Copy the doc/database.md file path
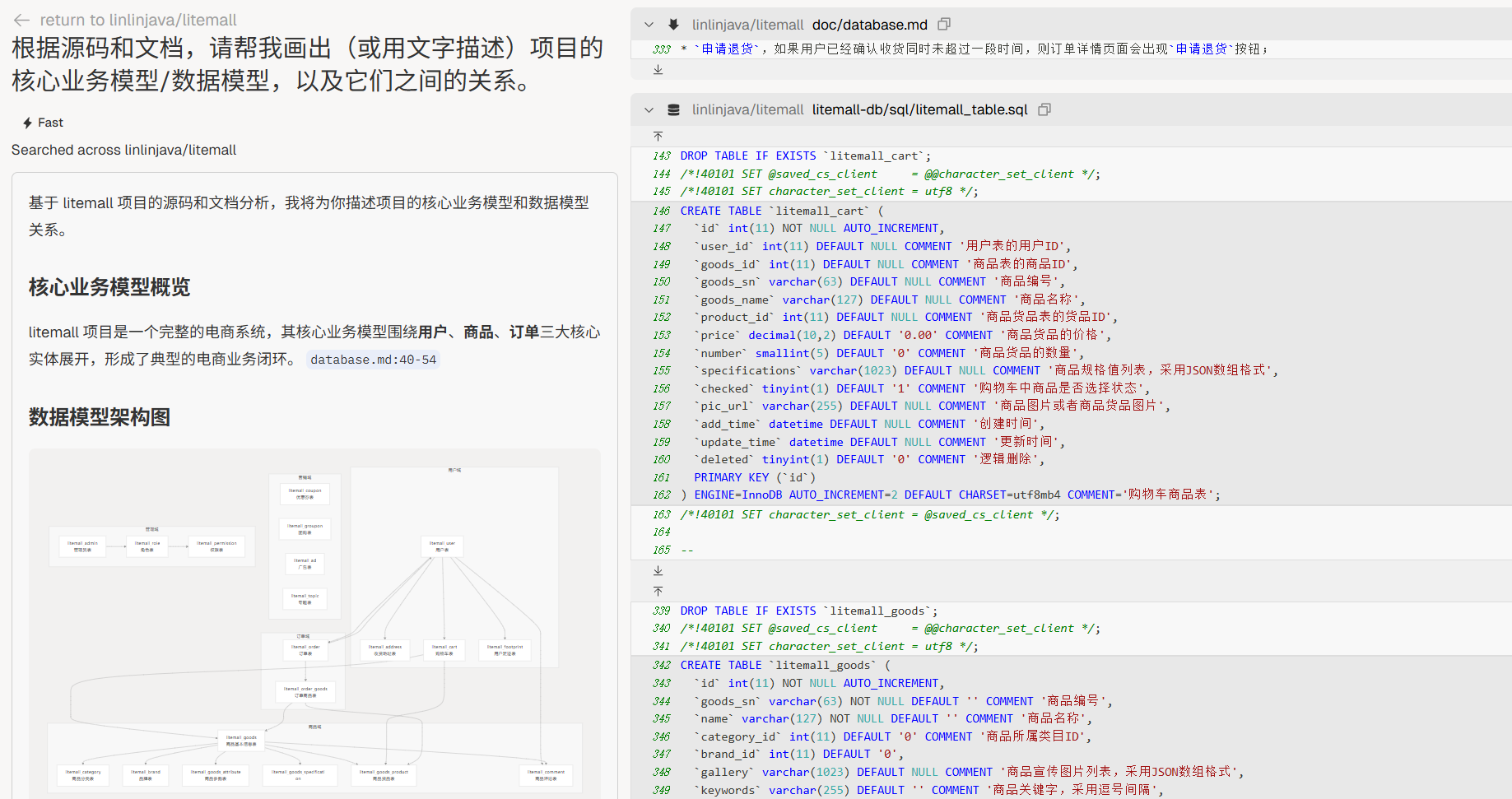This screenshot has width=1512, height=799. tap(944, 25)
